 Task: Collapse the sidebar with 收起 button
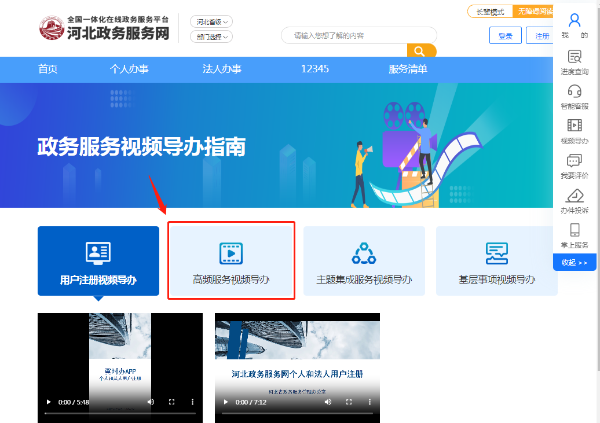click(x=574, y=262)
